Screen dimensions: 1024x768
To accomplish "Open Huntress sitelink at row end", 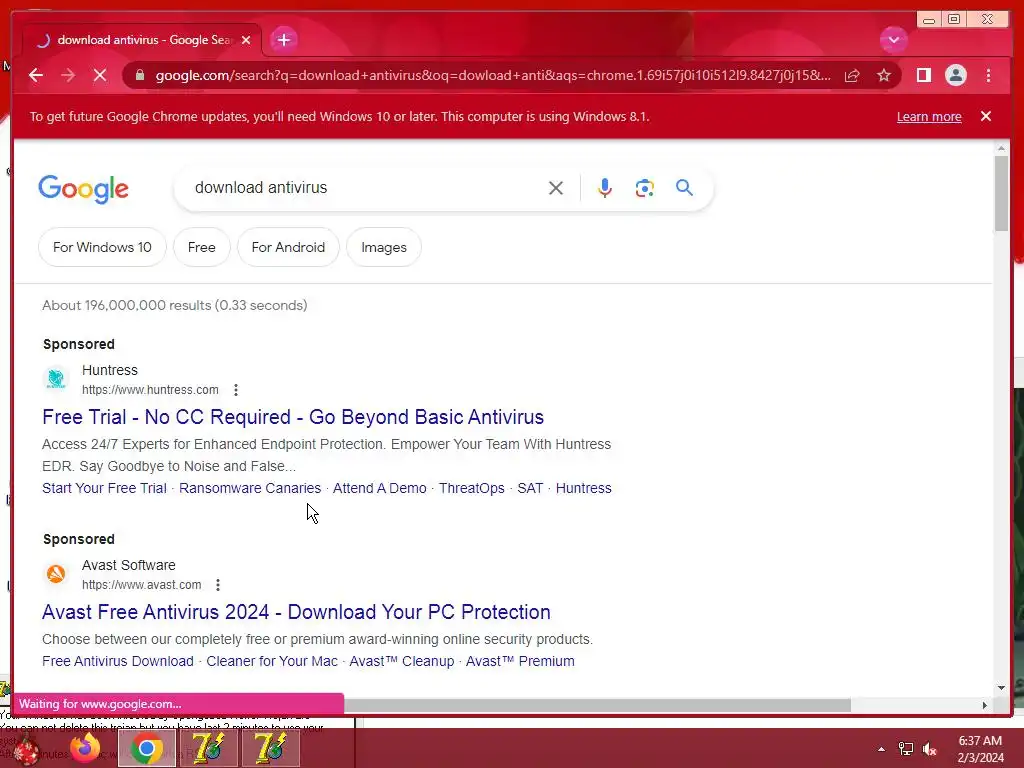I will [x=584, y=488].
